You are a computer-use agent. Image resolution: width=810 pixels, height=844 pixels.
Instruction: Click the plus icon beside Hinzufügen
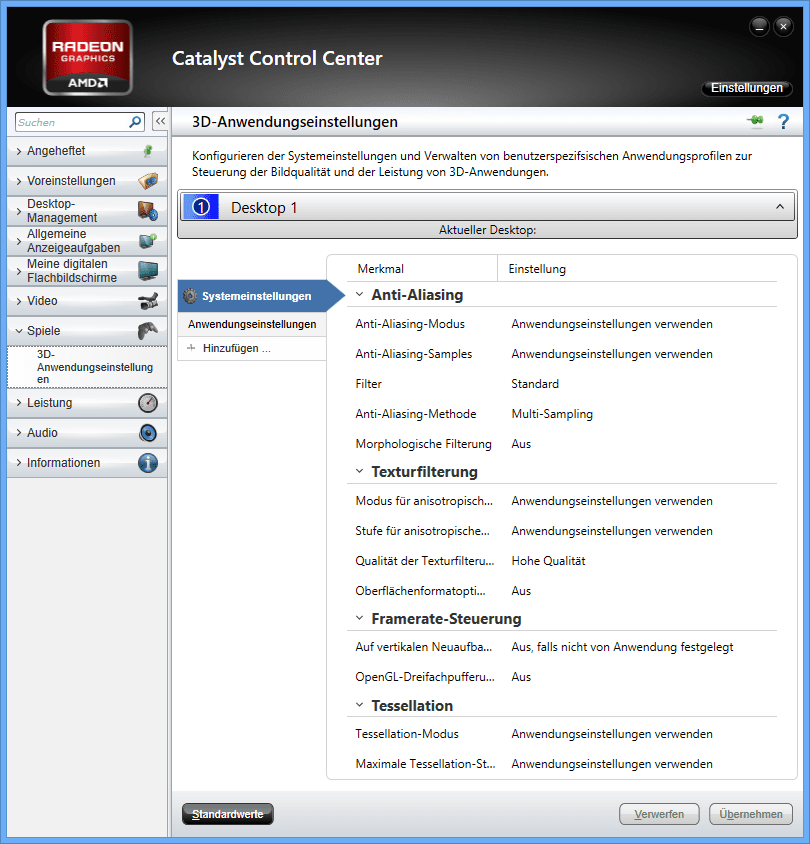tap(191, 348)
